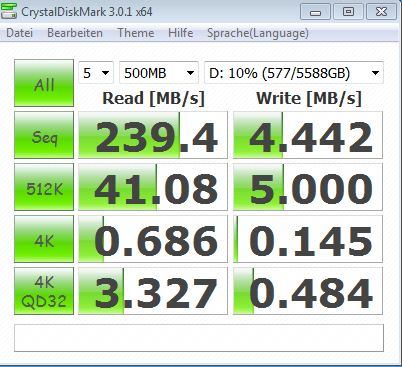Click the 512K read result 41.08

tap(153, 187)
